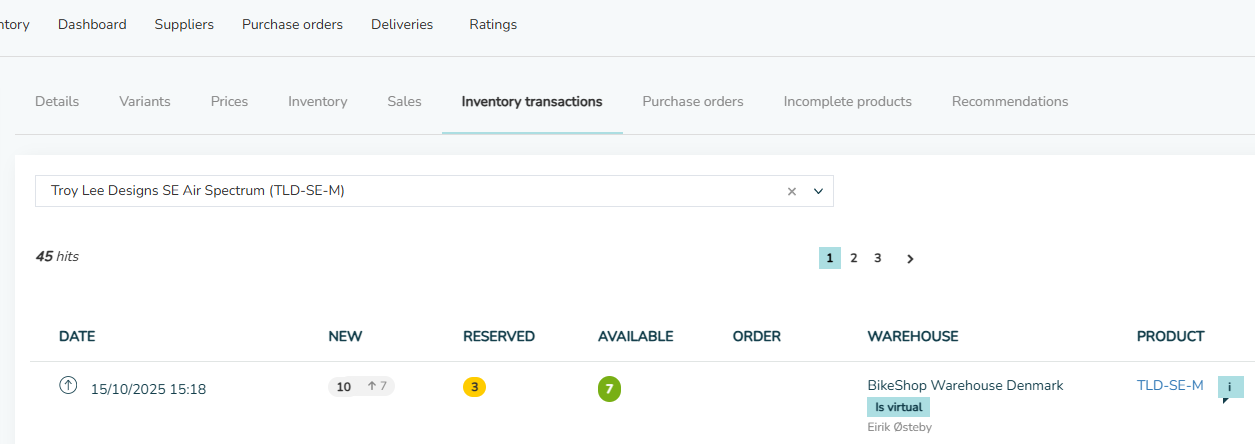Click the 'Is virtual' warehouse tag
Image resolution: width=1255 pixels, height=444 pixels.
(x=898, y=407)
